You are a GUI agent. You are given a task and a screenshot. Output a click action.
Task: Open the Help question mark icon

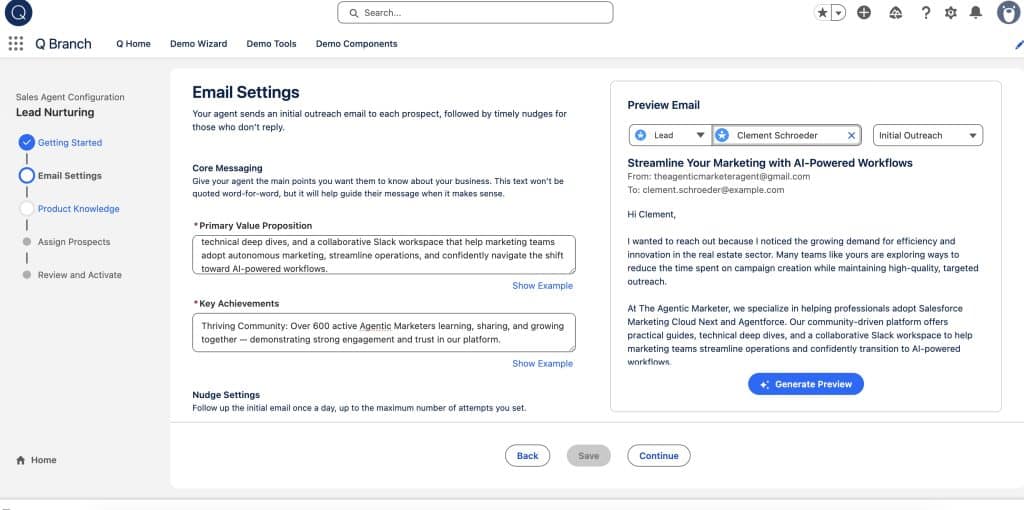[925, 12]
